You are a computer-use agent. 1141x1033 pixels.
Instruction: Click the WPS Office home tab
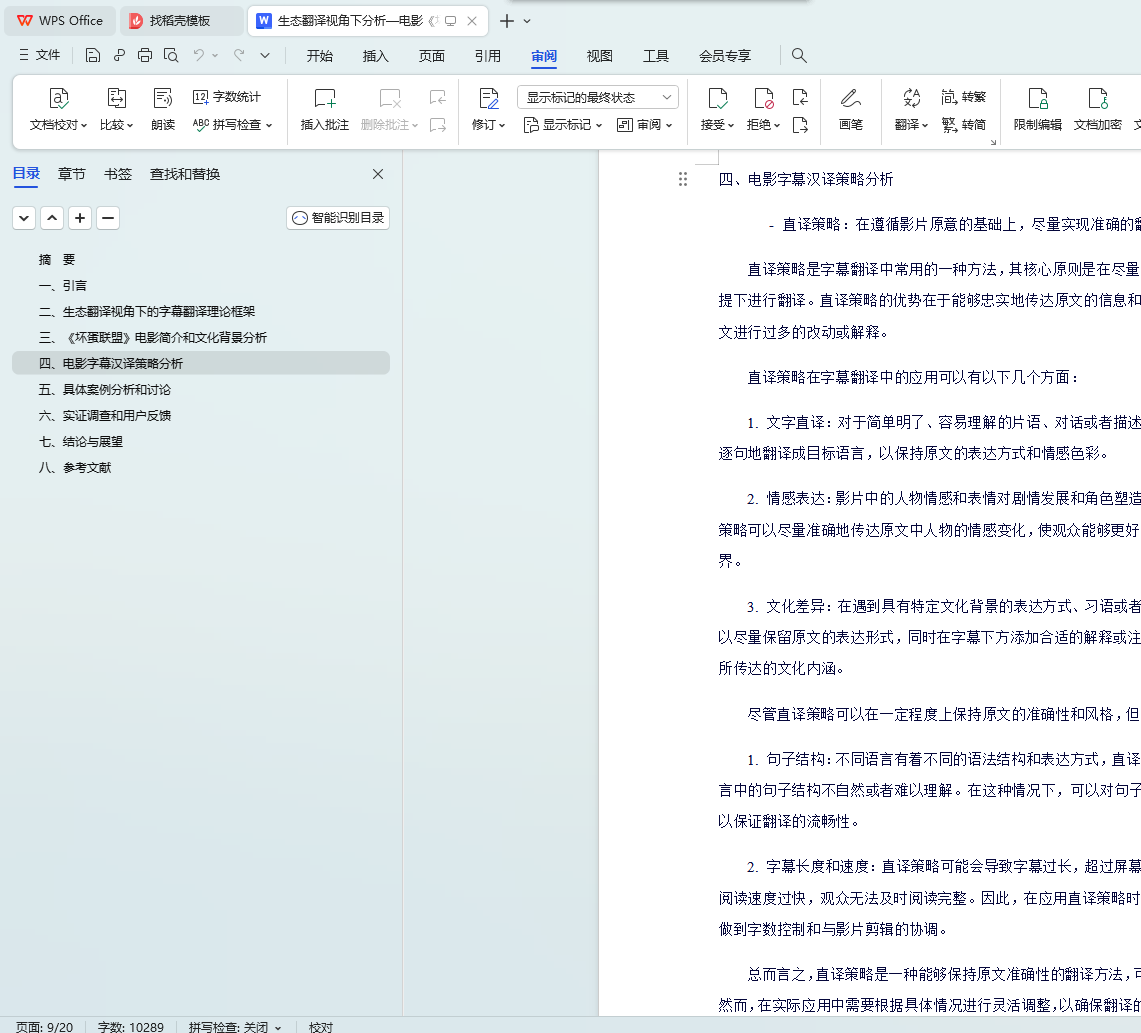60,21
